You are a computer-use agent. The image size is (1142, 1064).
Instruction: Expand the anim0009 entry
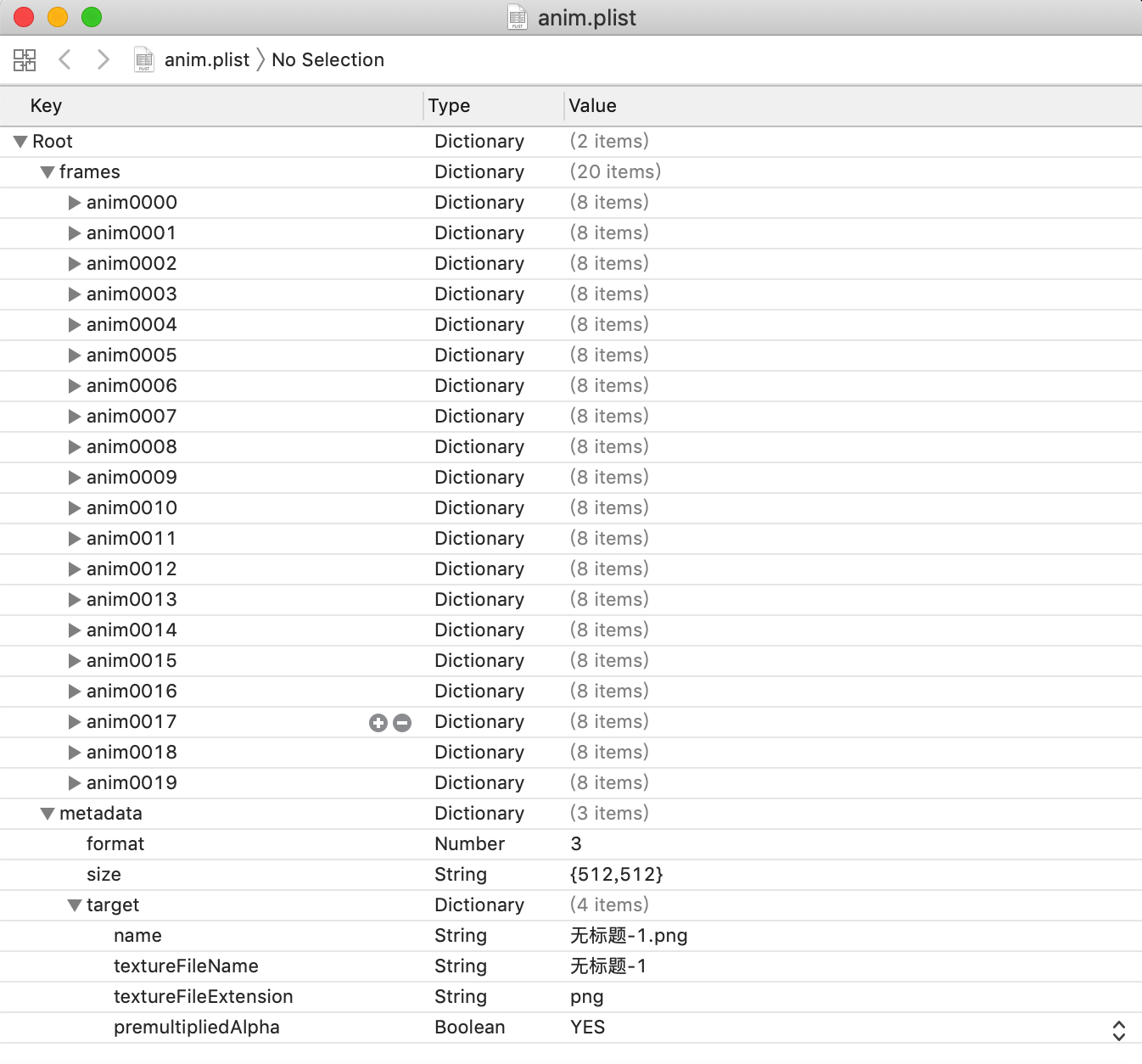75,478
